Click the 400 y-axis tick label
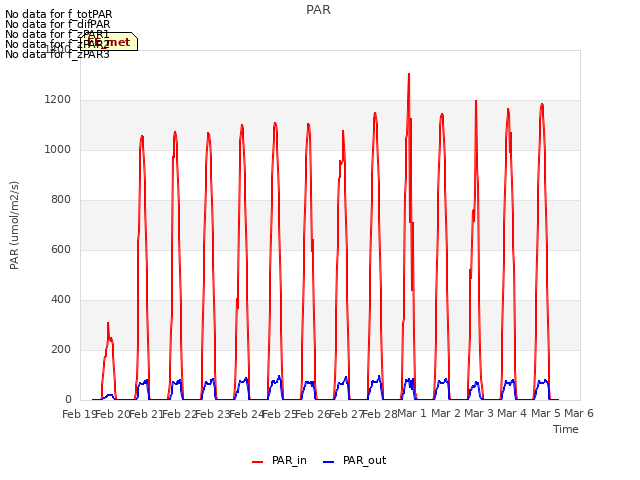The width and height of the screenshot is (640, 480). tap(61, 300)
